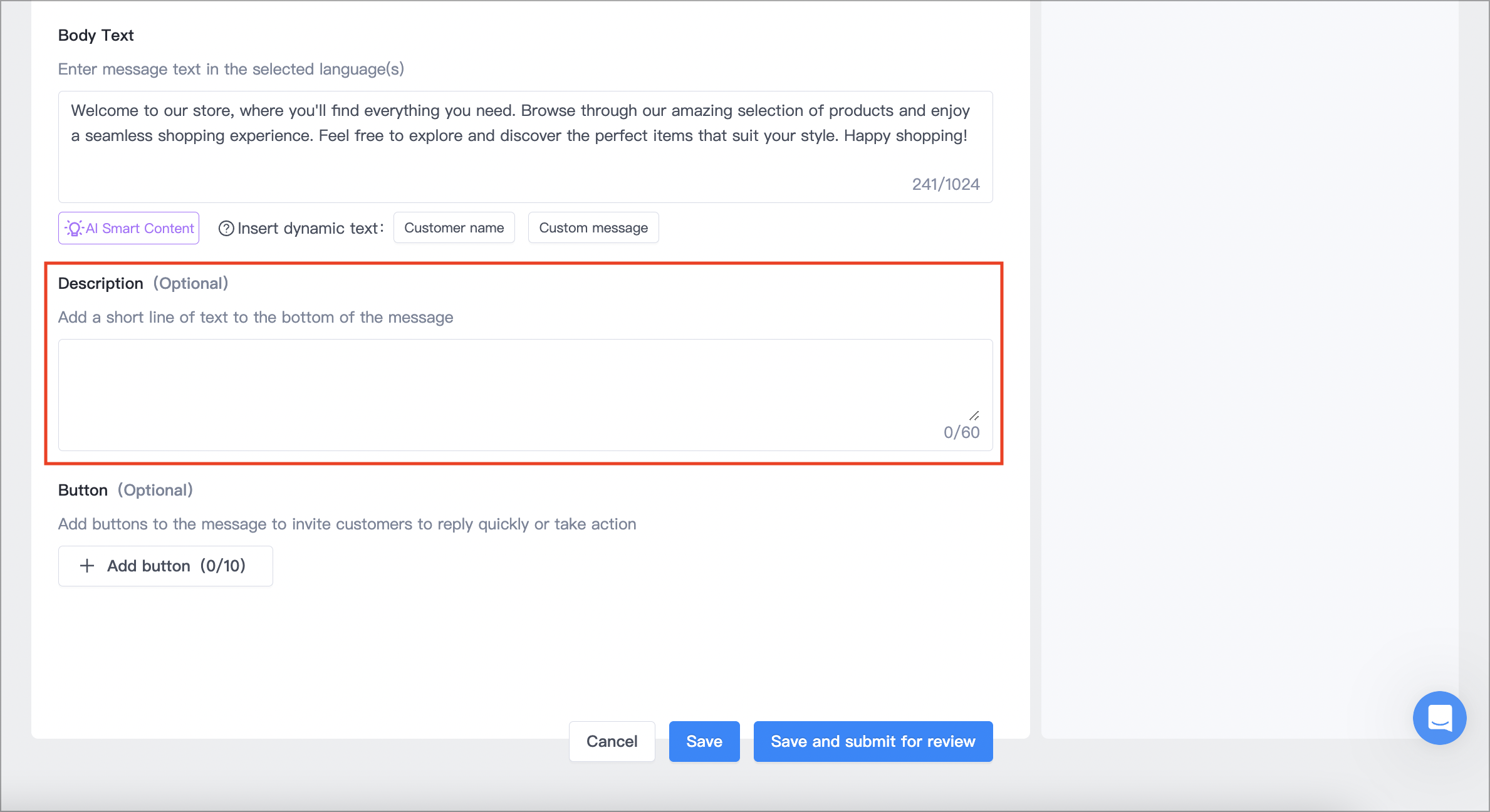Image resolution: width=1490 pixels, height=812 pixels.
Task: Click the Insert dynamic text label
Action: (311, 228)
